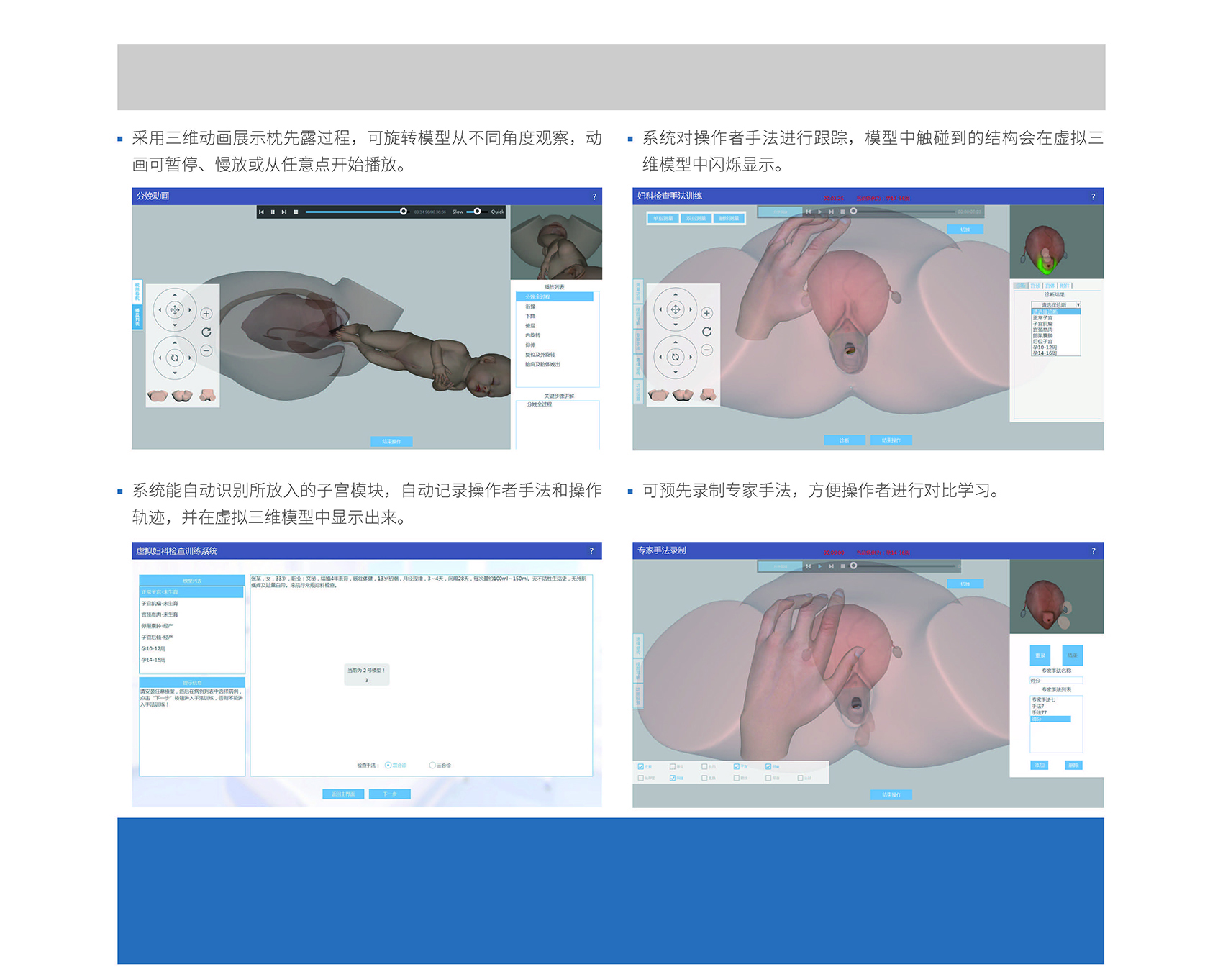Zoom out with minus icon in 妇科检查手法训练
This screenshot has height=980, width=1223.
click(x=707, y=350)
